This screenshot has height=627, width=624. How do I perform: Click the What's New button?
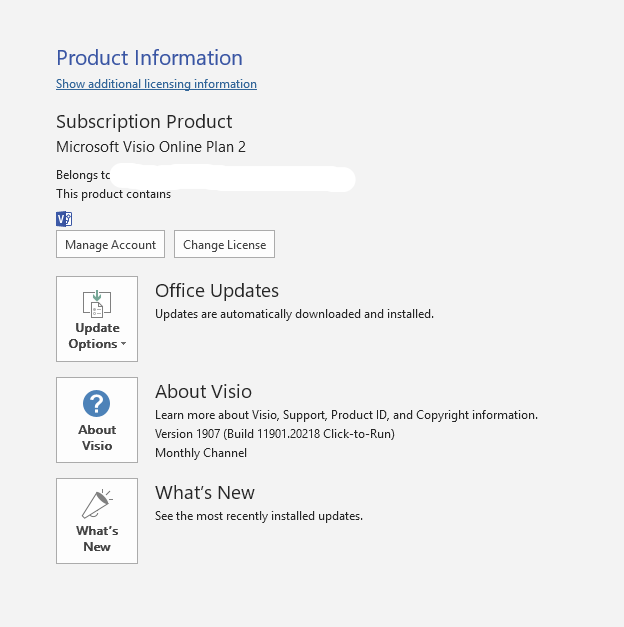(97, 521)
